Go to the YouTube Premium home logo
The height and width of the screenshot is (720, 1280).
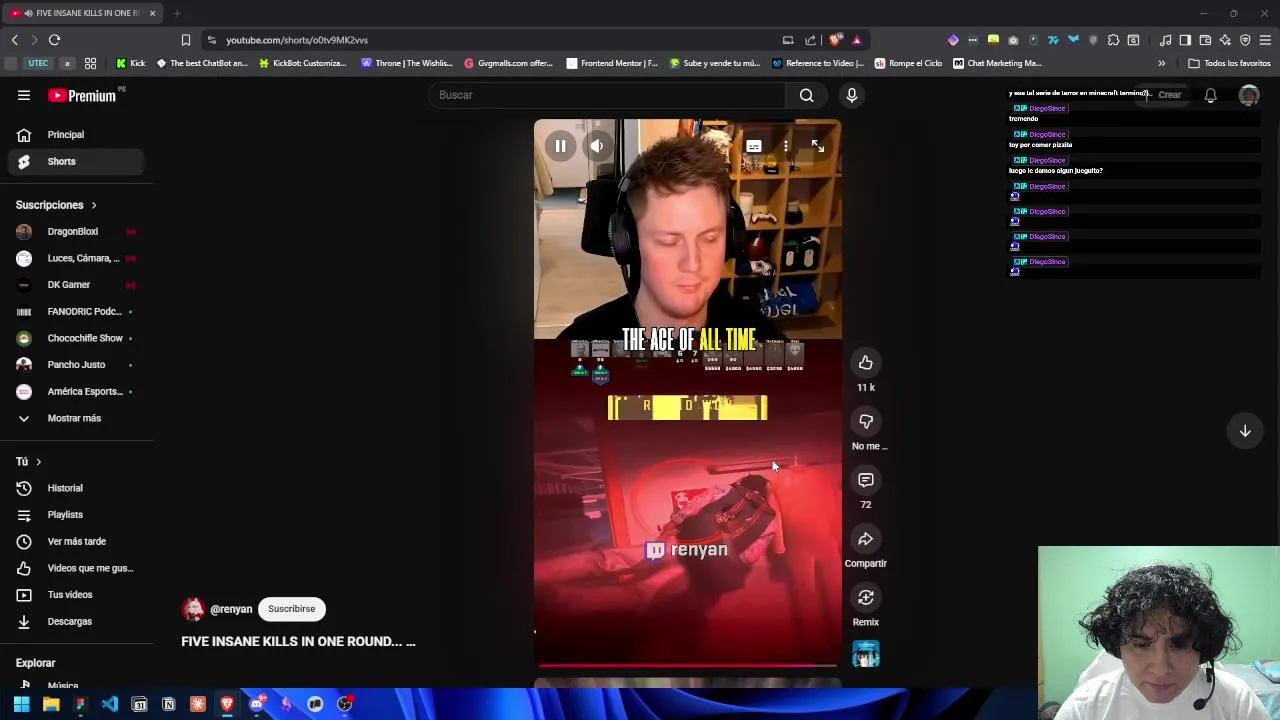point(82,95)
